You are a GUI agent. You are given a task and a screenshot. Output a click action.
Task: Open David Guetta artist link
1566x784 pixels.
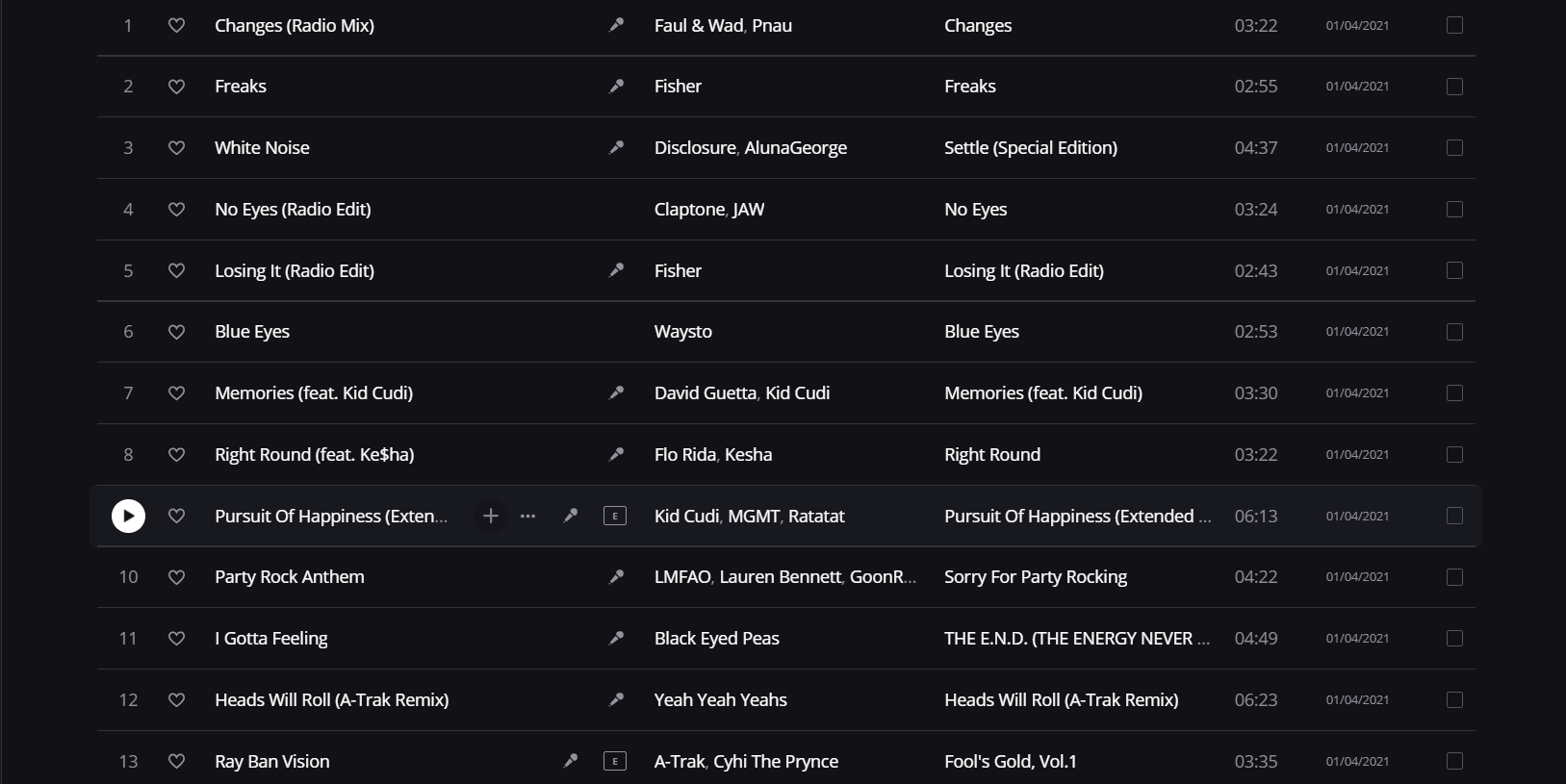click(x=706, y=392)
